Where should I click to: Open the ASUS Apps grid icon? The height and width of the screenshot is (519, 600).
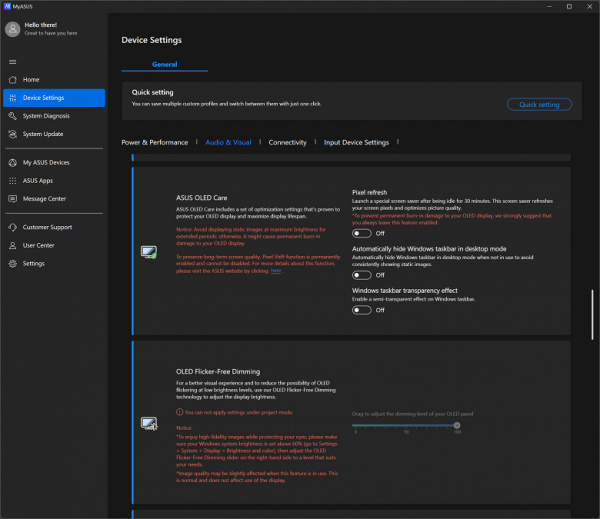pyautogui.click(x=12, y=180)
